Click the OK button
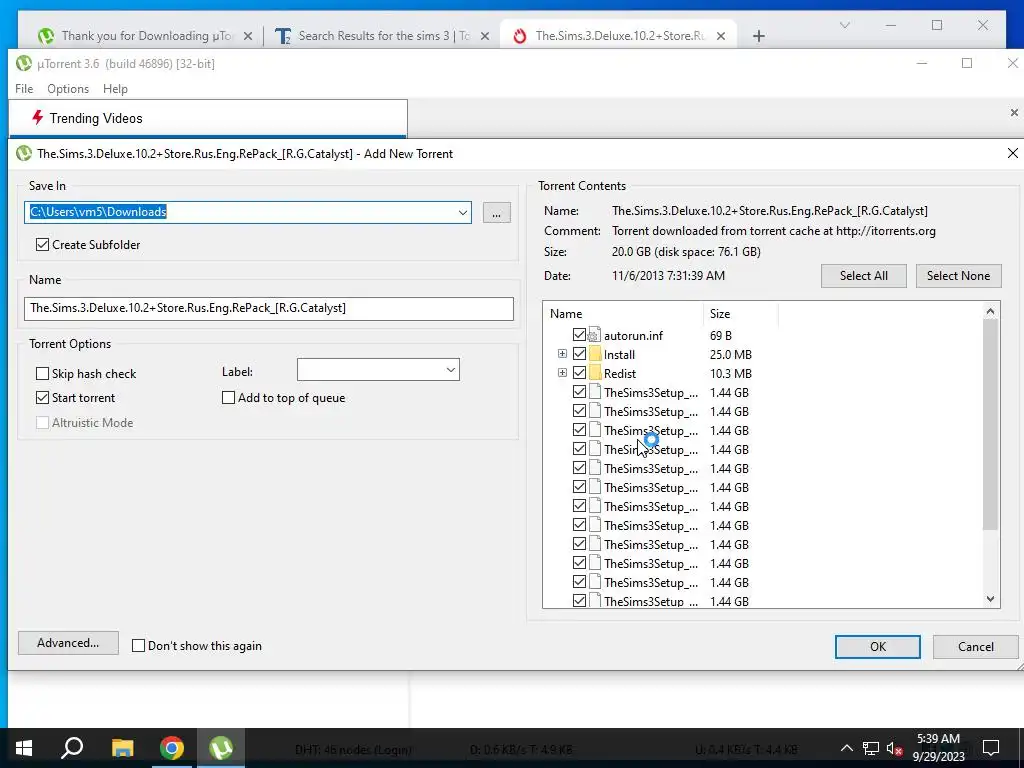 (878, 647)
